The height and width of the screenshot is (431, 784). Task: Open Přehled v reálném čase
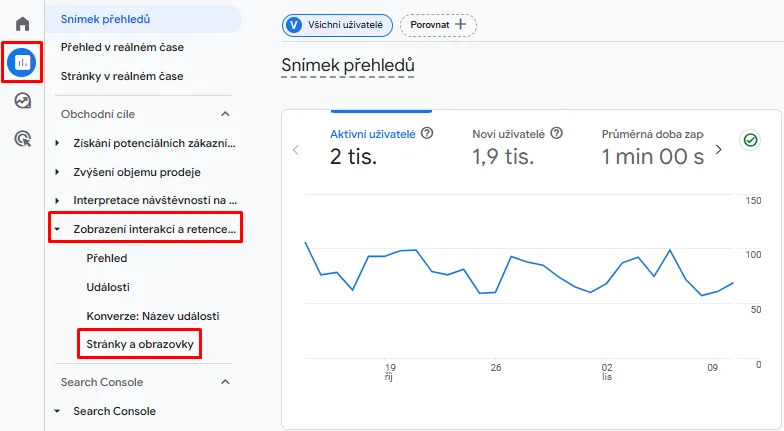coord(122,48)
